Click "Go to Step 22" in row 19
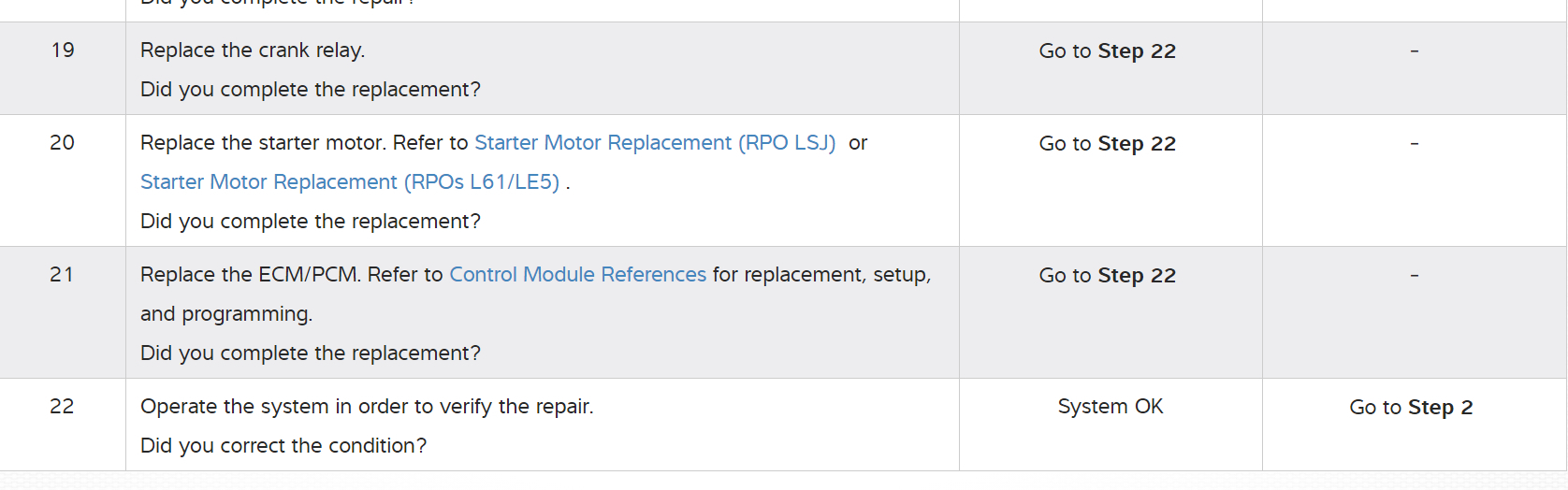 click(x=1107, y=51)
